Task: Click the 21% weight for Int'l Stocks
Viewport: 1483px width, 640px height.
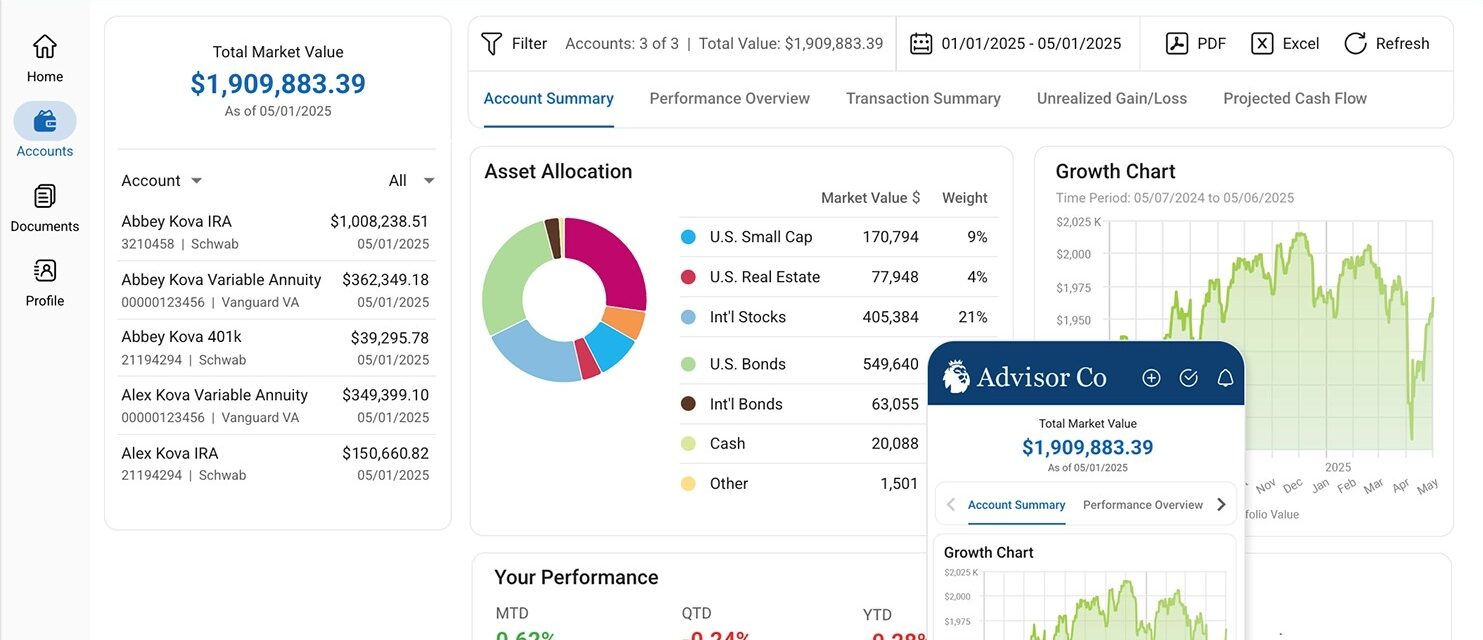Action: [x=973, y=317]
